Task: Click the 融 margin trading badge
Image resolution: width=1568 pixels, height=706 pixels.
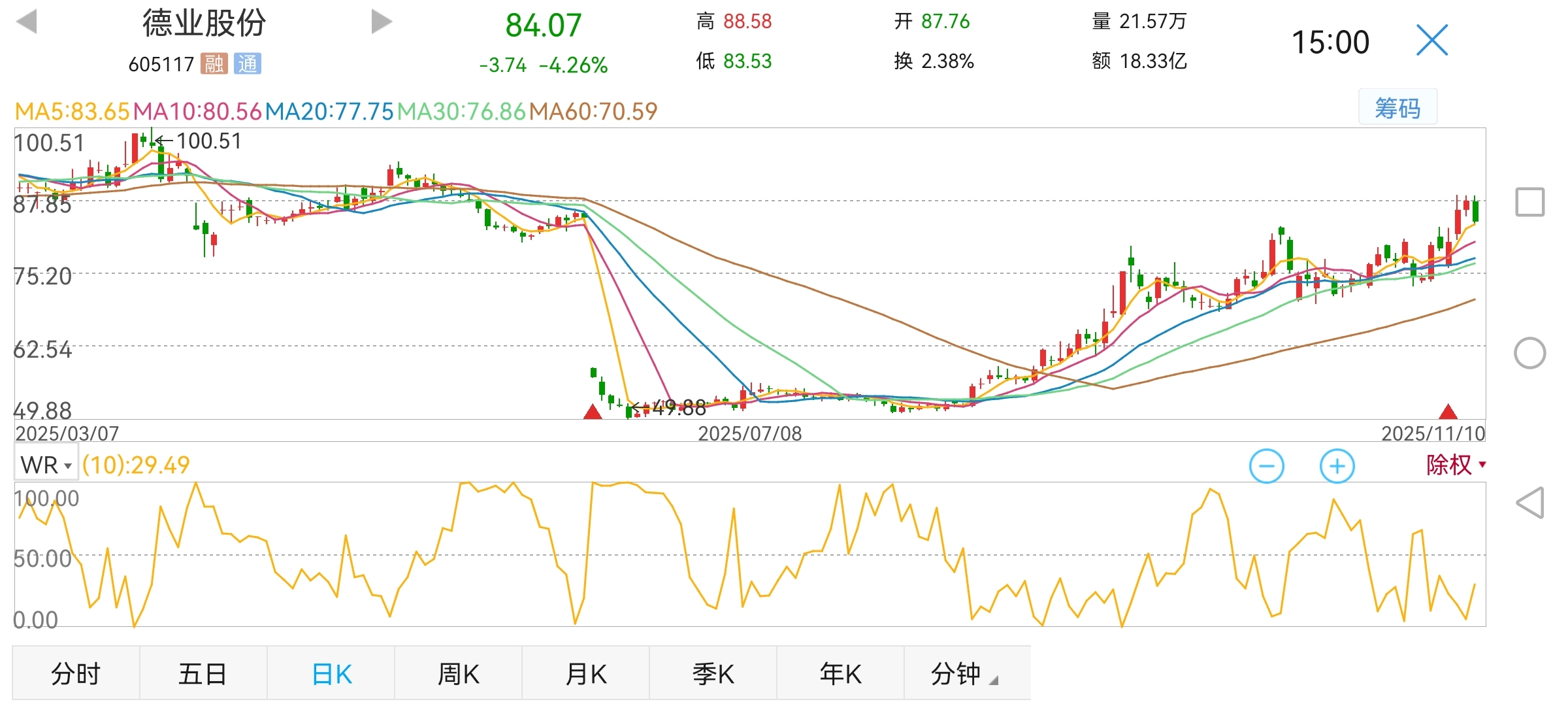Action: [214, 63]
